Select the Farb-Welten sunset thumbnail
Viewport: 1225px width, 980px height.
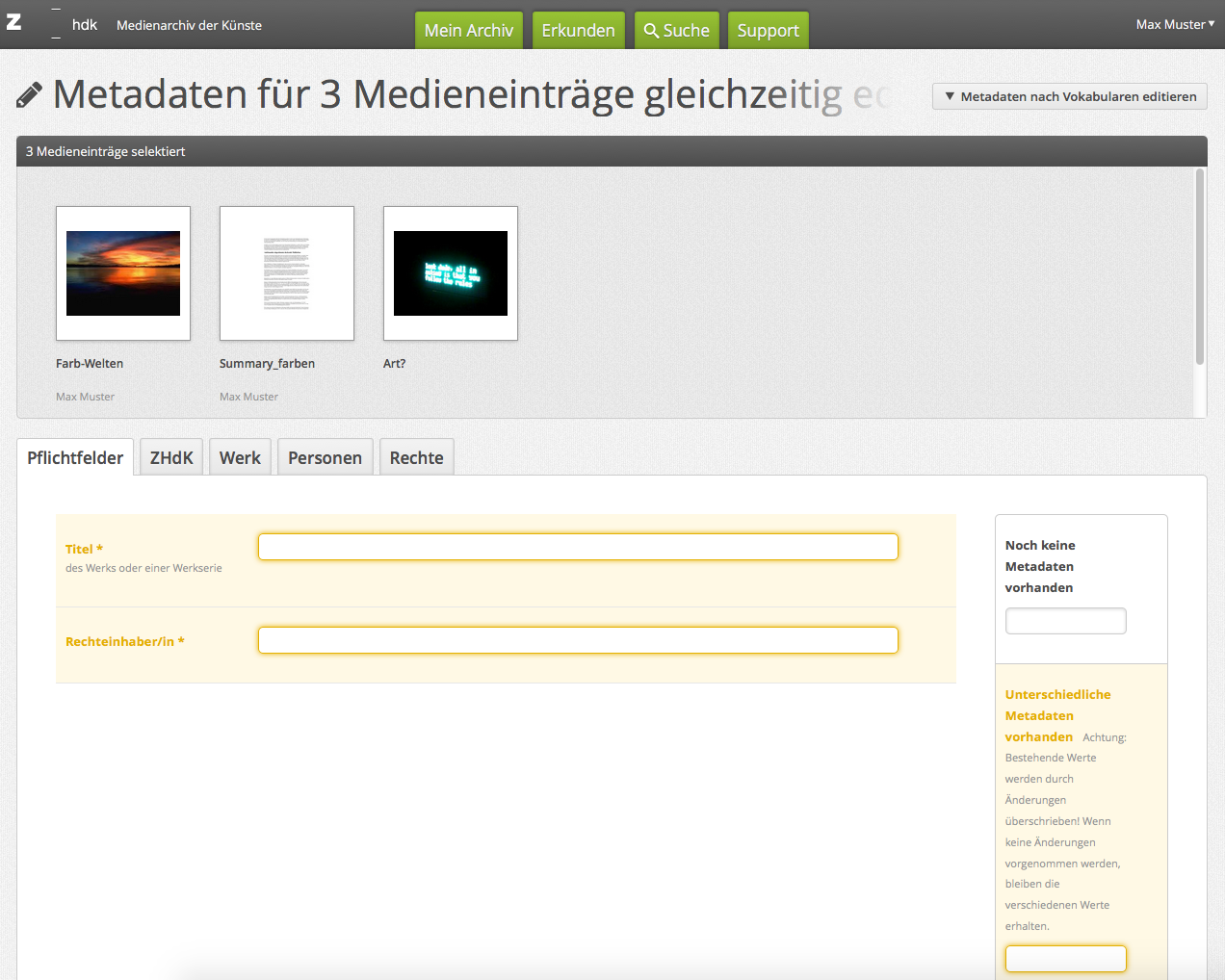123,273
